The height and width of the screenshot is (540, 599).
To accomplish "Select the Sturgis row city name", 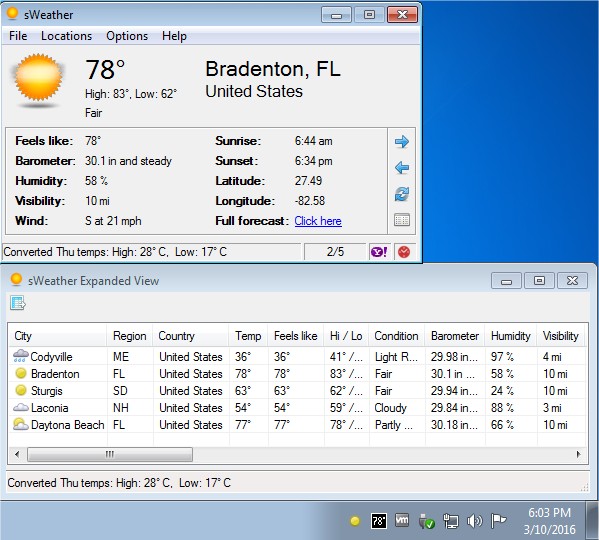I will tap(46, 391).
